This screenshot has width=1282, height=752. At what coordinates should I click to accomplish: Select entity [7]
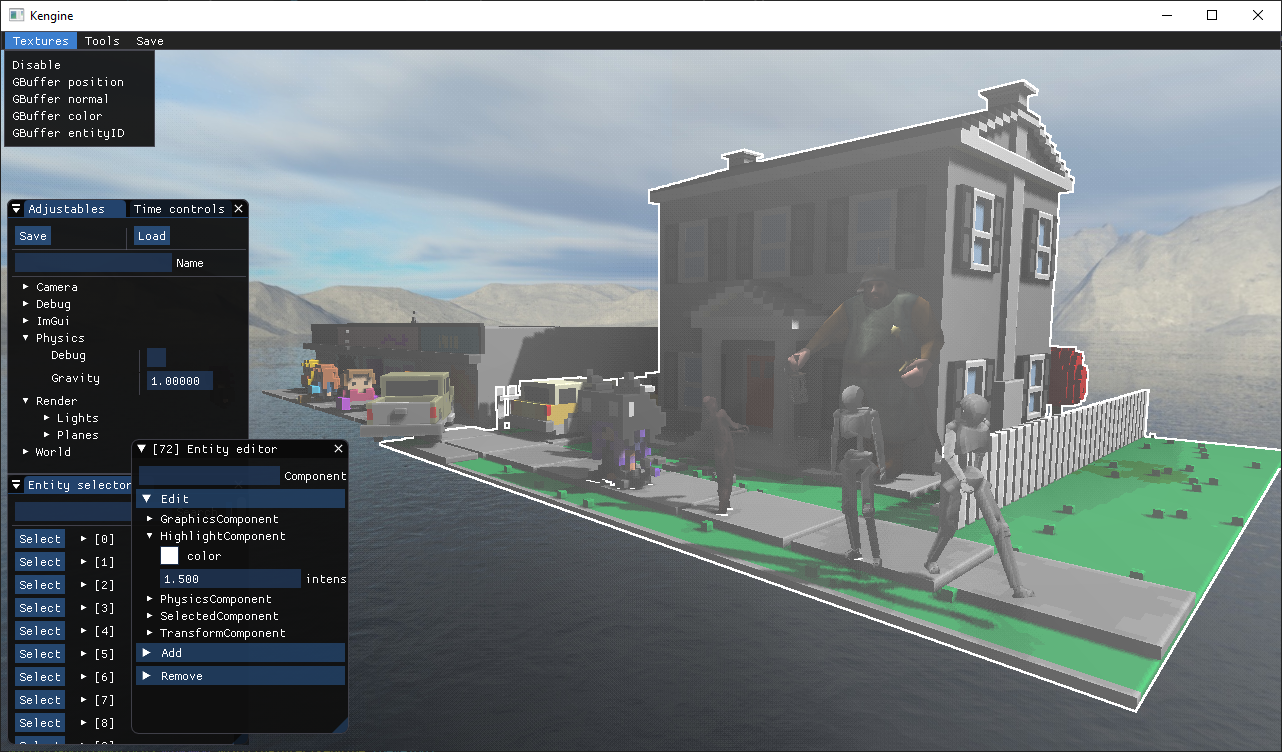[40, 700]
